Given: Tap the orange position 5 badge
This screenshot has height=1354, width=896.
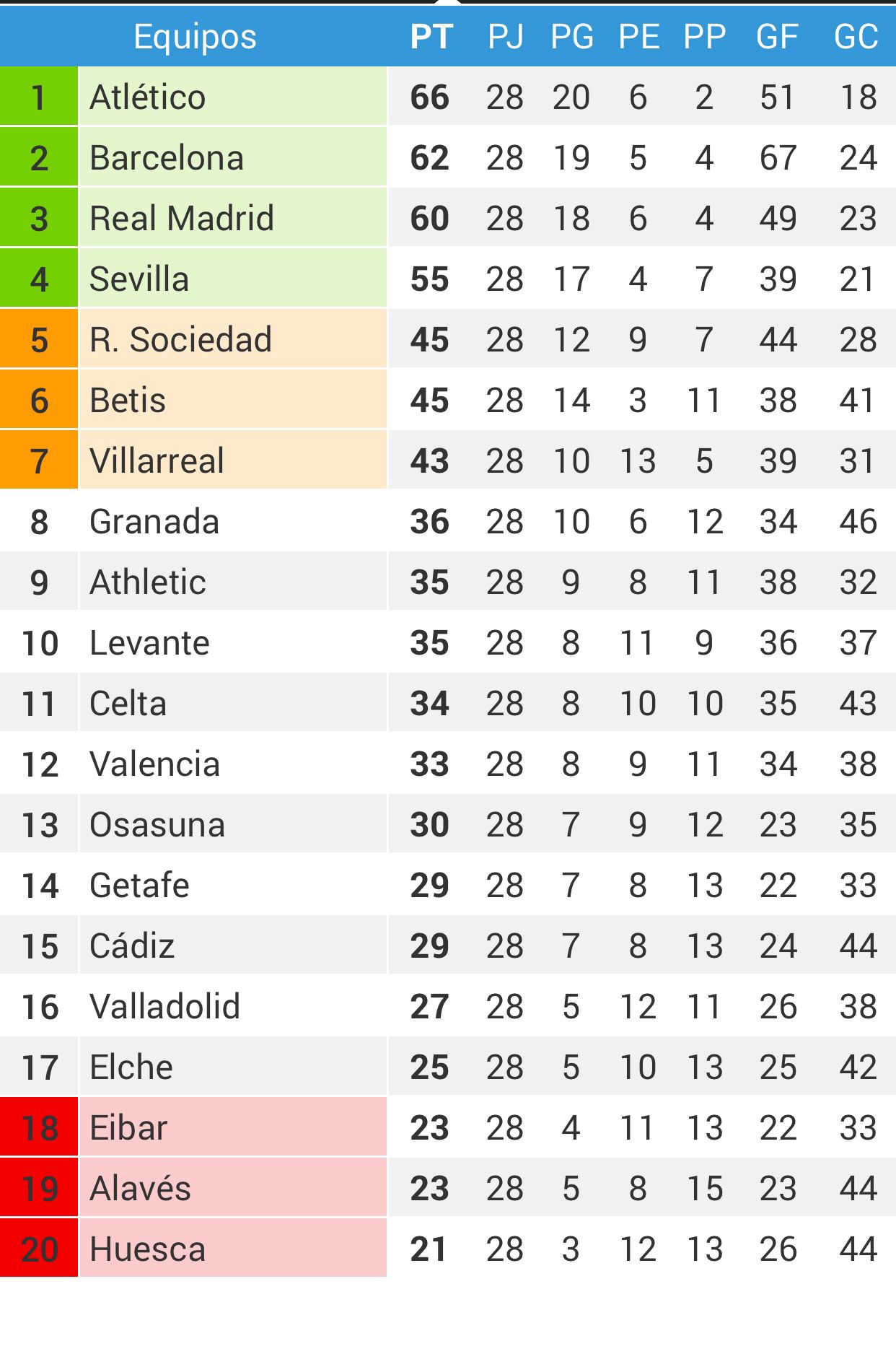Looking at the screenshot, I should pyautogui.click(x=39, y=338).
